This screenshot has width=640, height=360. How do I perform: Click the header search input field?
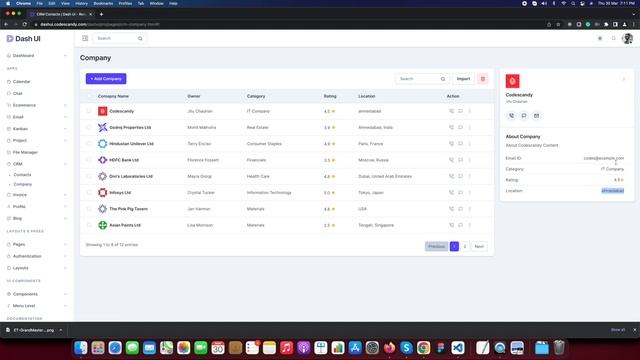(120, 38)
